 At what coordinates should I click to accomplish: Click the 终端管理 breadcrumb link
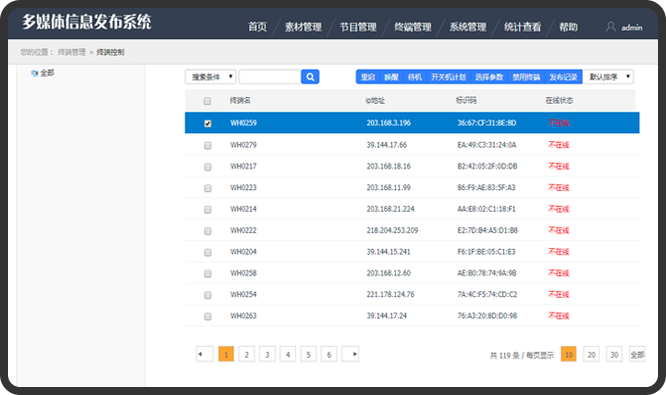(x=72, y=52)
